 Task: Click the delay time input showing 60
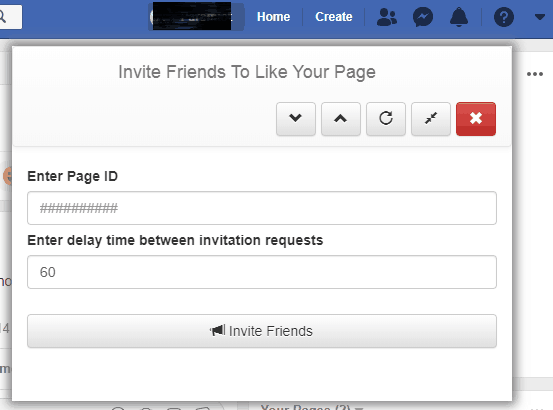point(262,272)
